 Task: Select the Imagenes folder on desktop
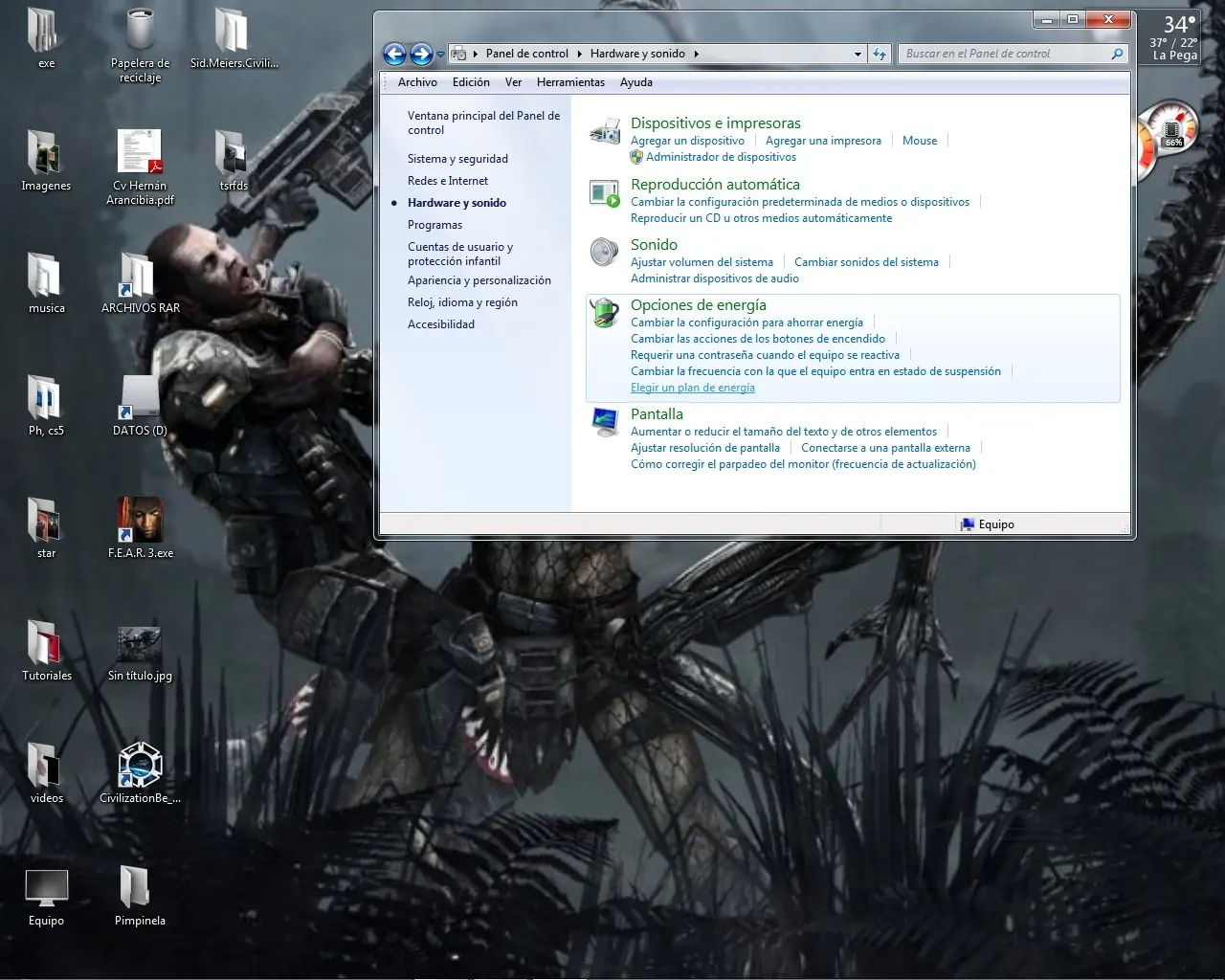[x=46, y=161]
